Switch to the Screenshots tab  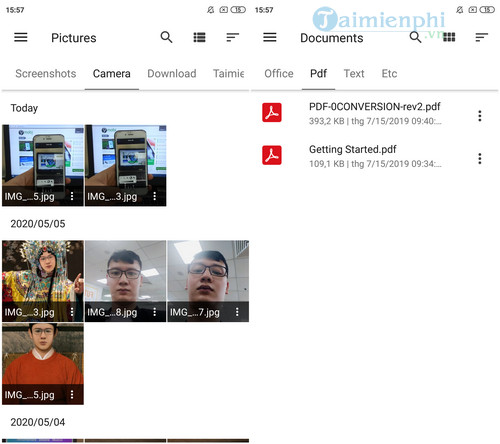point(46,74)
